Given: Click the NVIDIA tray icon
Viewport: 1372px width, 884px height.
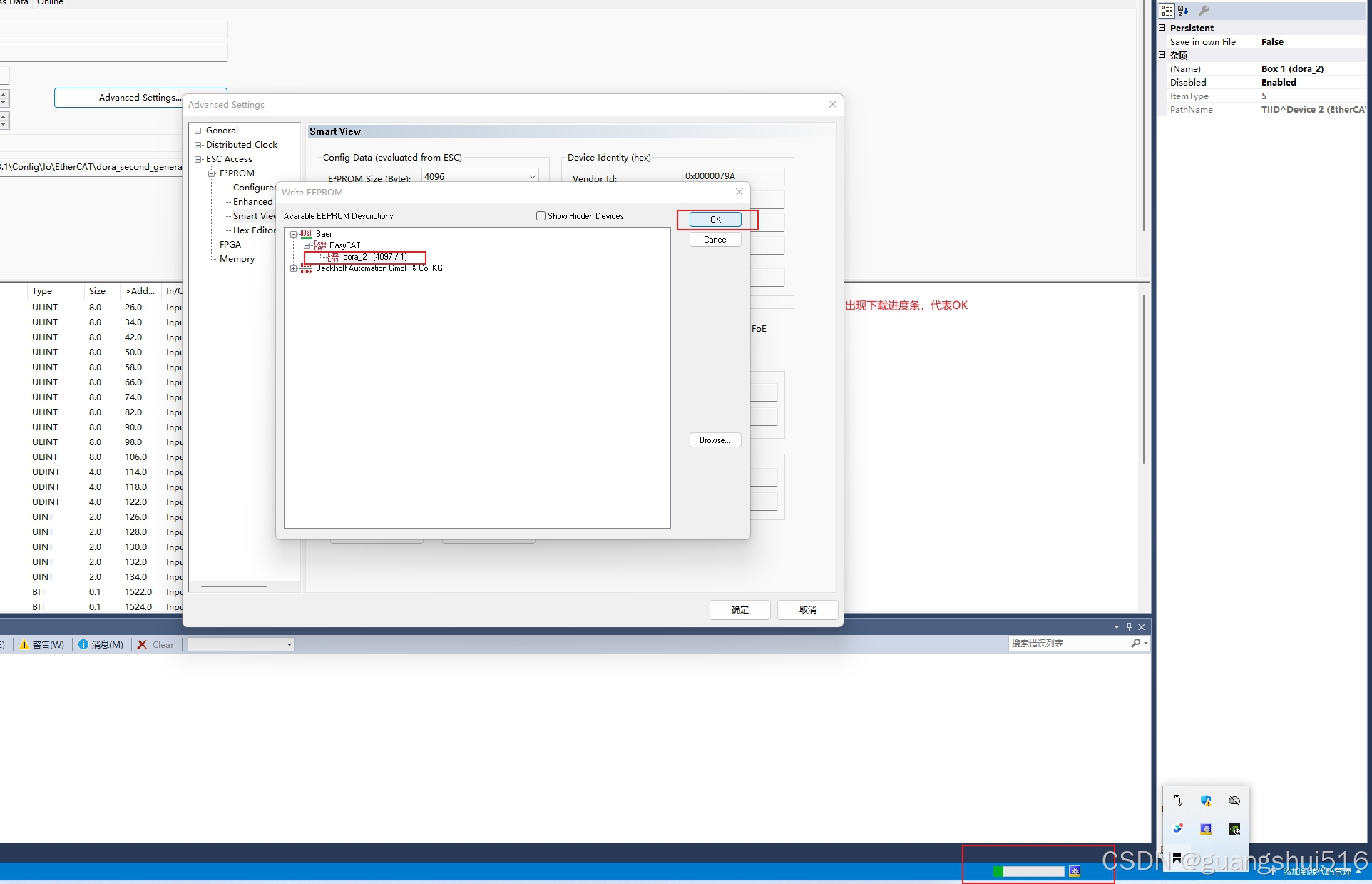Looking at the screenshot, I should click(x=1234, y=829).
